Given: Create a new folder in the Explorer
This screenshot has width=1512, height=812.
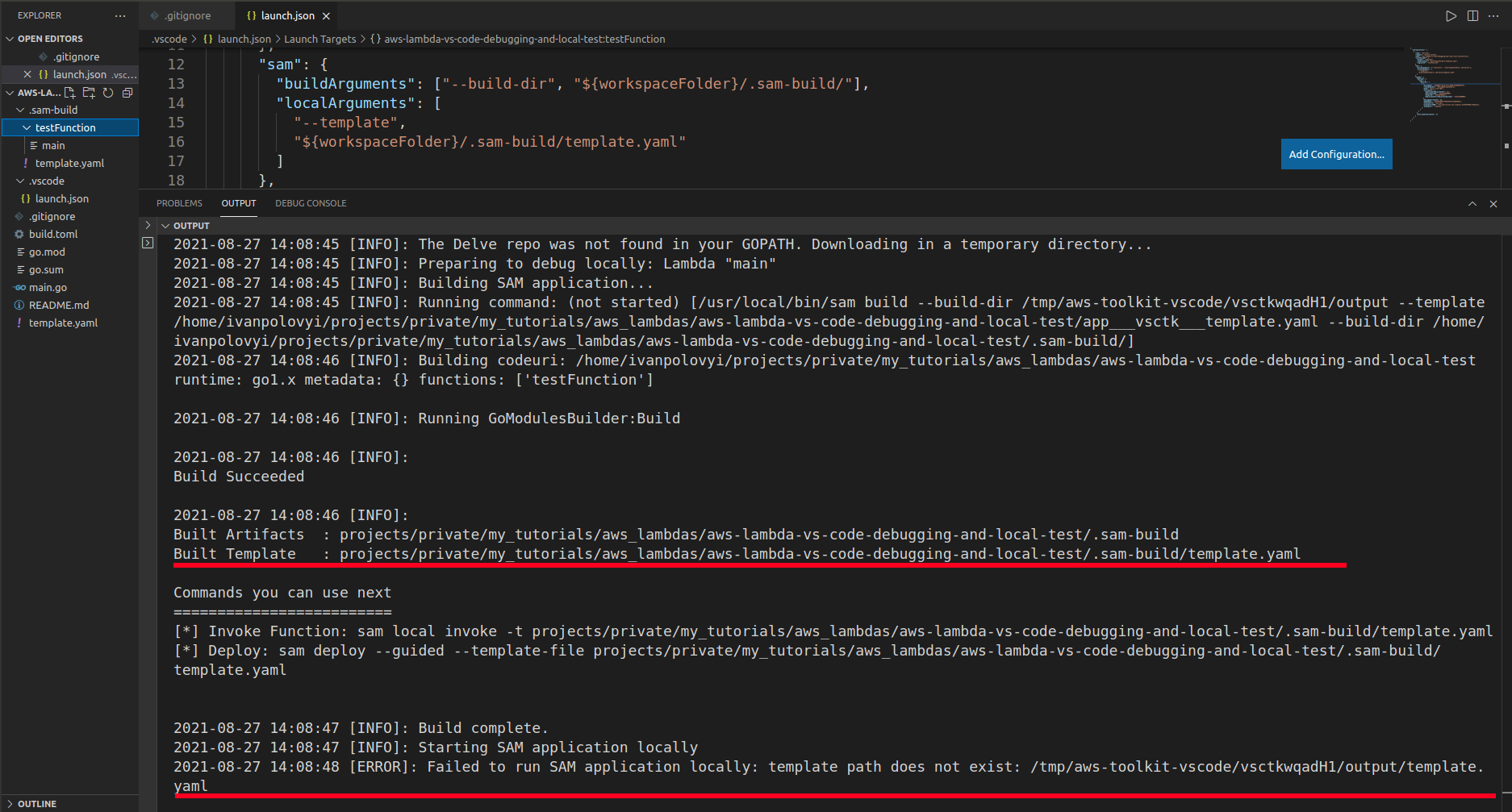Looking at the screenshot, I should (x=89, y=93).
